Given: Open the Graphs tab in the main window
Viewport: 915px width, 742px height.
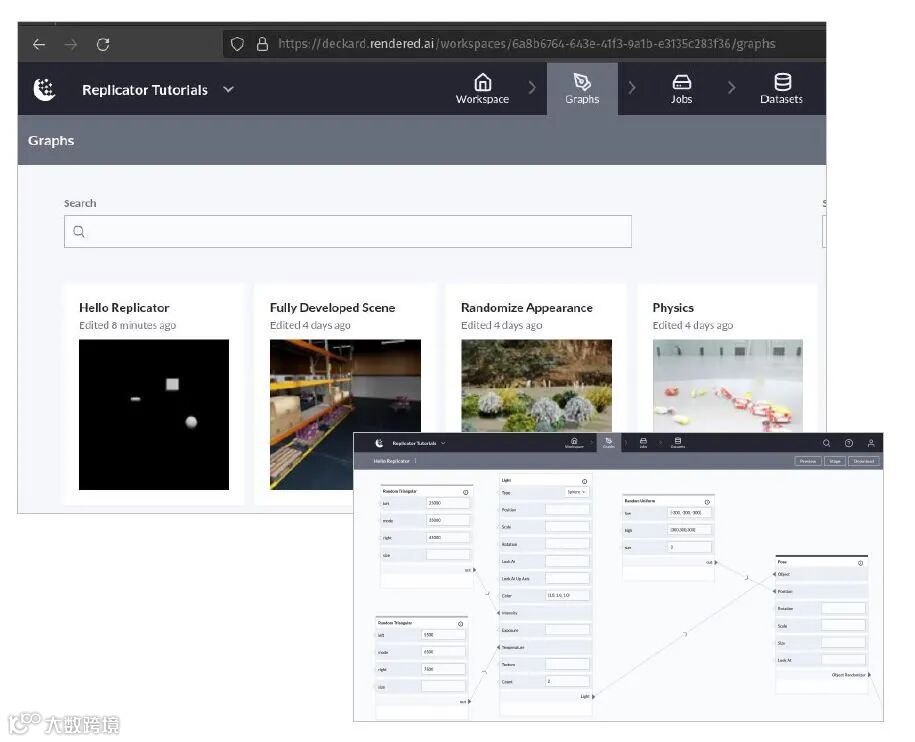Looking at the screenshot, I should pyautogui.click(x=582, y=89).
